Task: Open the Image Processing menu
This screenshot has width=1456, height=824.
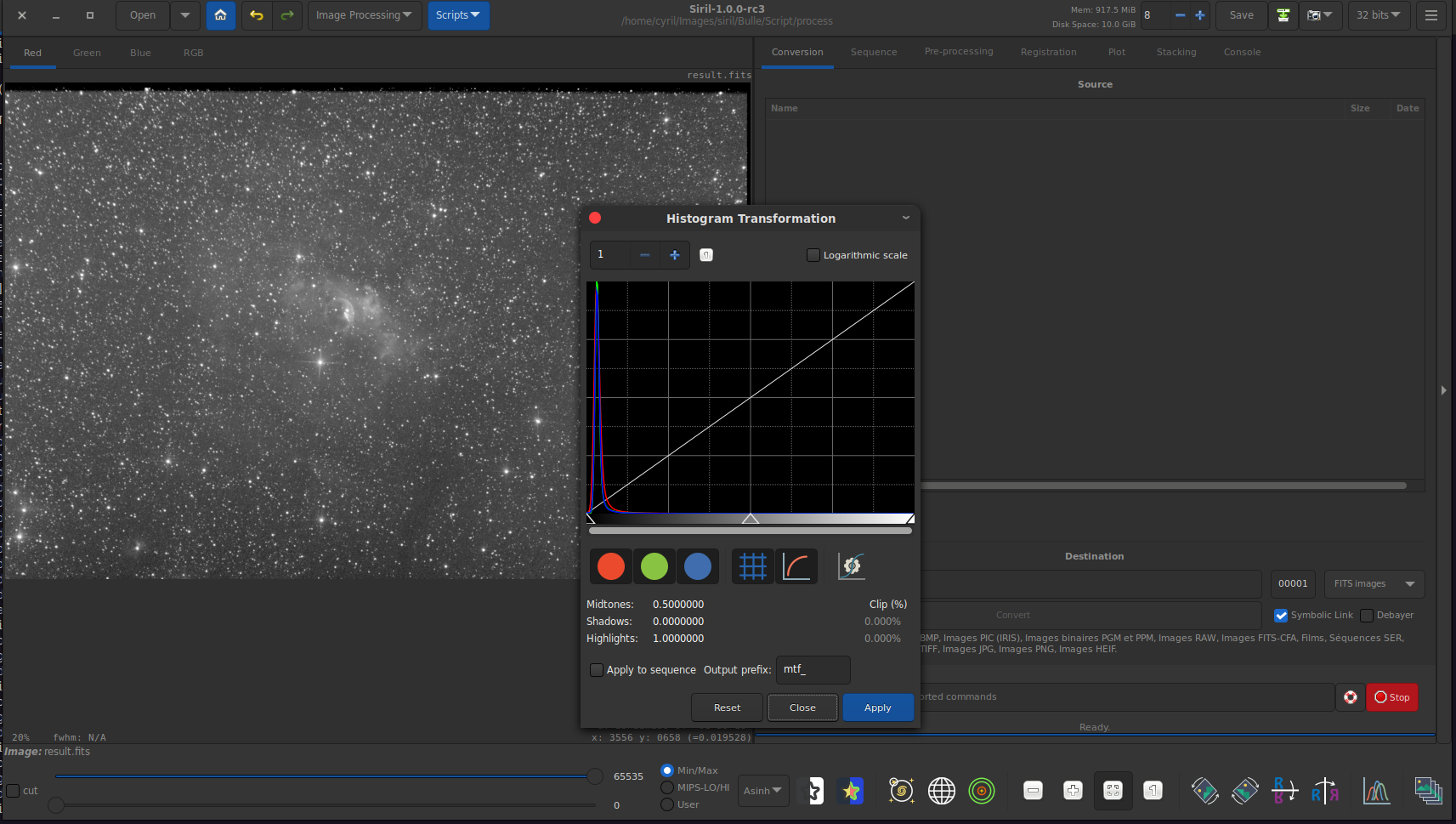Action: 364,15
